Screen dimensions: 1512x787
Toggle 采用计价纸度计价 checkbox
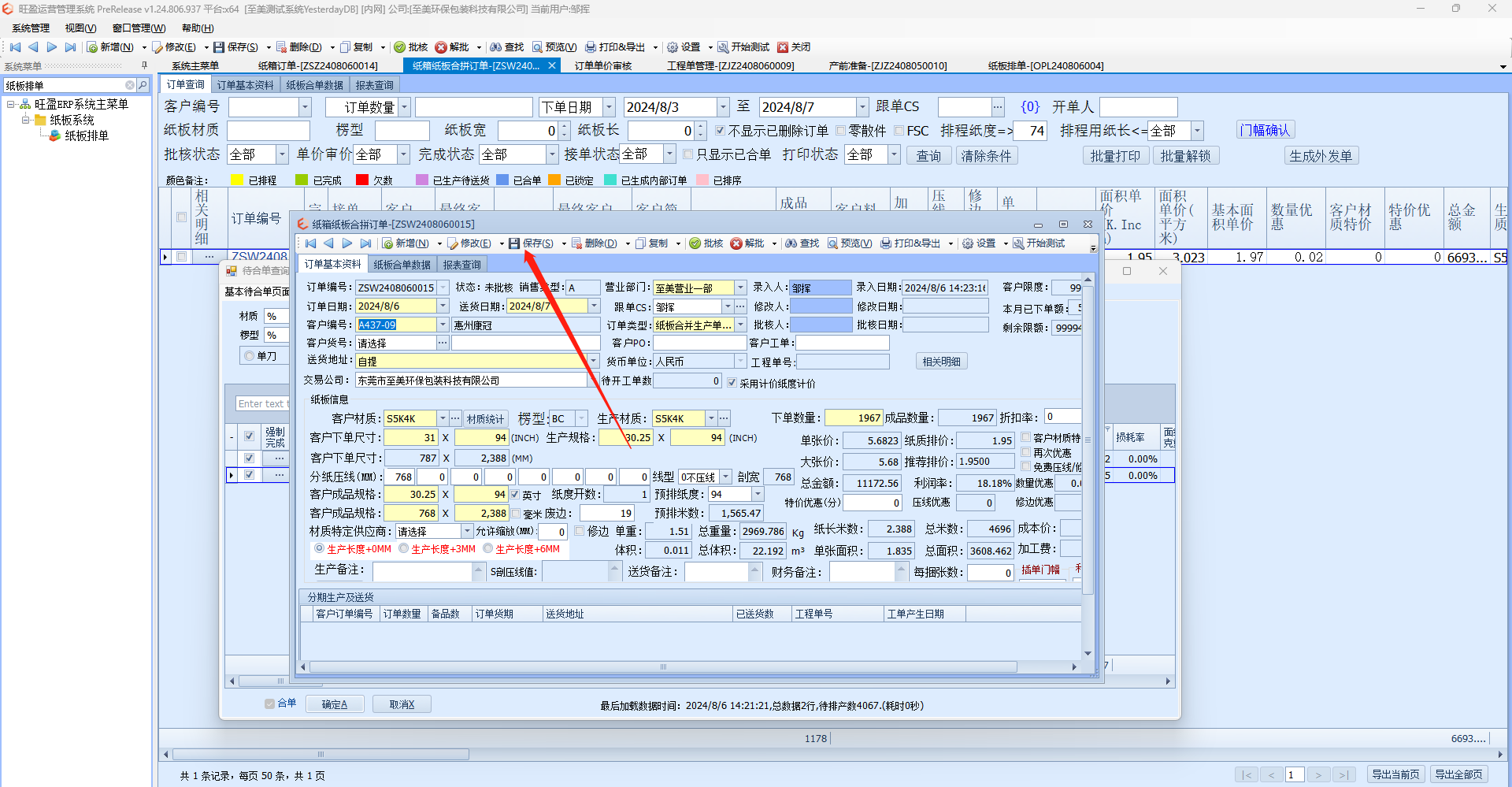point(732,383)
